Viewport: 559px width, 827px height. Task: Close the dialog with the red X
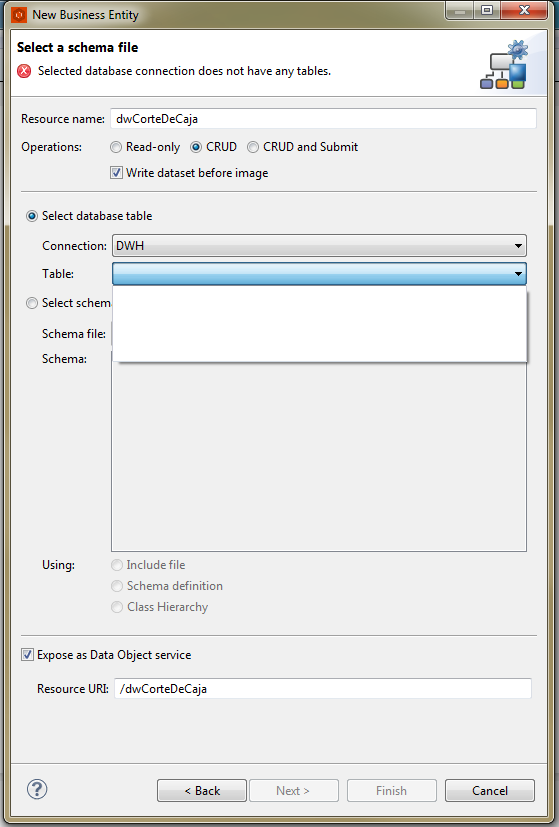click(x=524, y=10)
